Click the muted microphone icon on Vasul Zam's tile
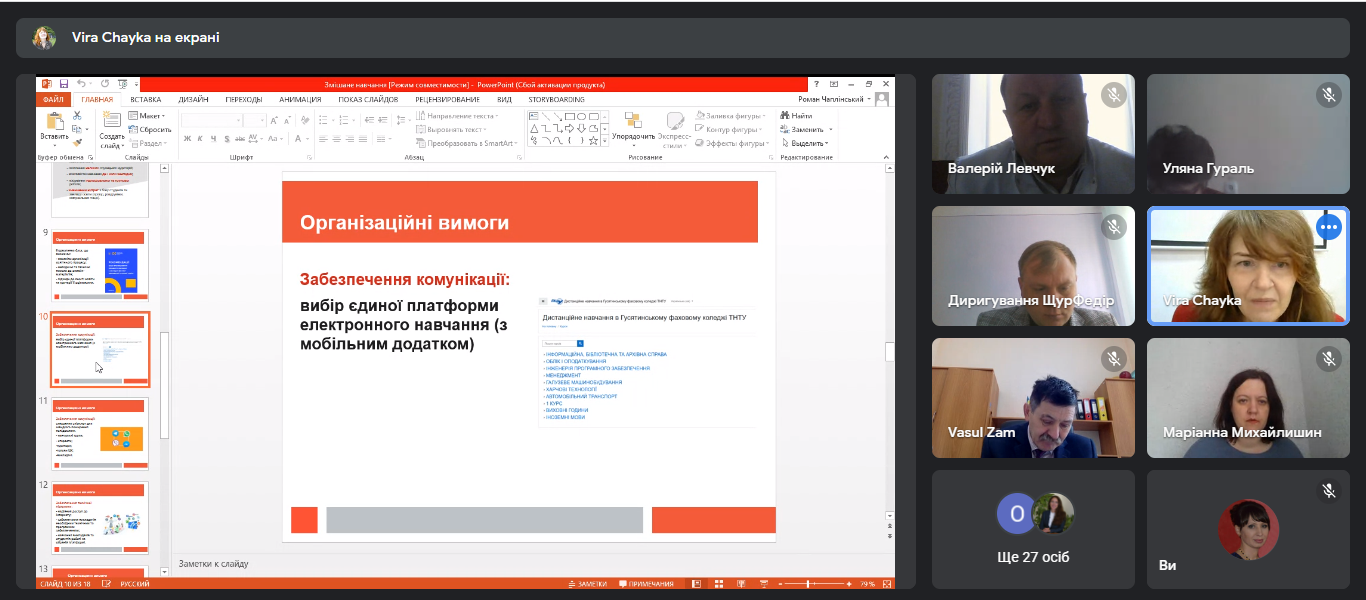 coord(1114,359)
